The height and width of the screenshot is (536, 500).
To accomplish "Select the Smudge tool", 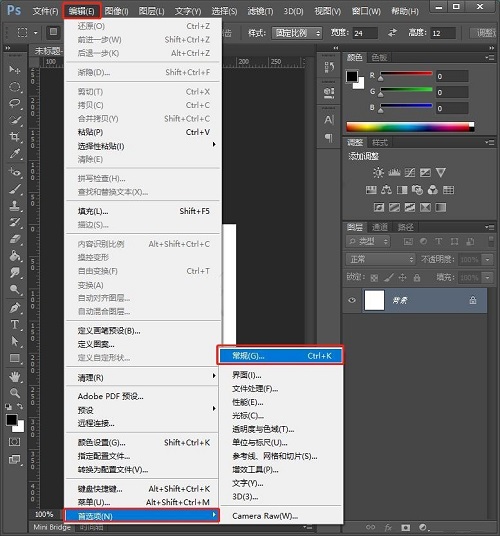I will coord(14,272).
